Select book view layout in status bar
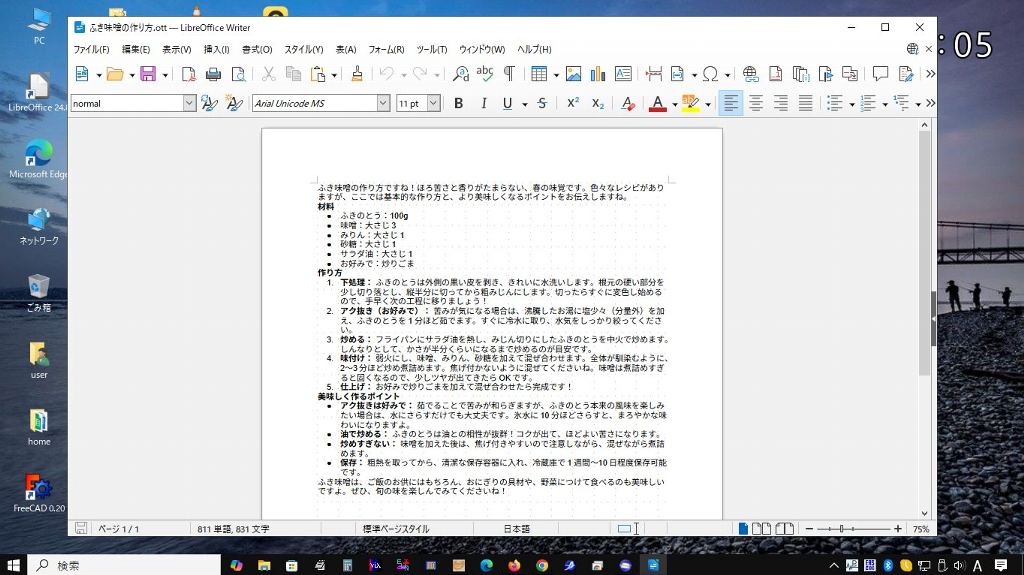This screenshot has height=575, width=1024. coord(784,529)
